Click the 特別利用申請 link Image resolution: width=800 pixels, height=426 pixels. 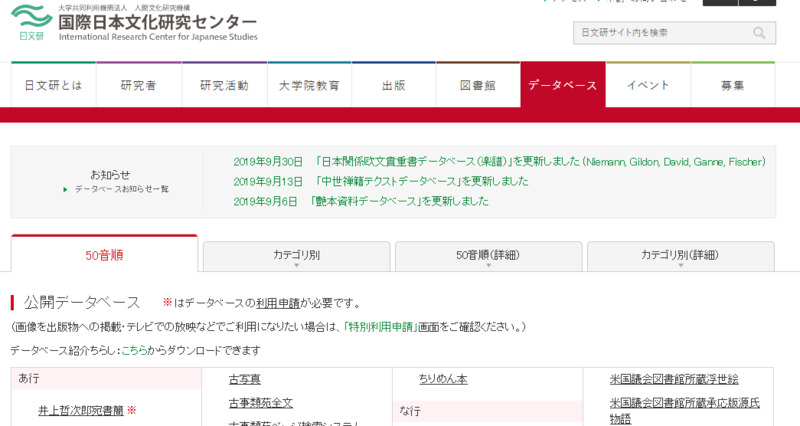pyautogui.click(x=382, y=327)
